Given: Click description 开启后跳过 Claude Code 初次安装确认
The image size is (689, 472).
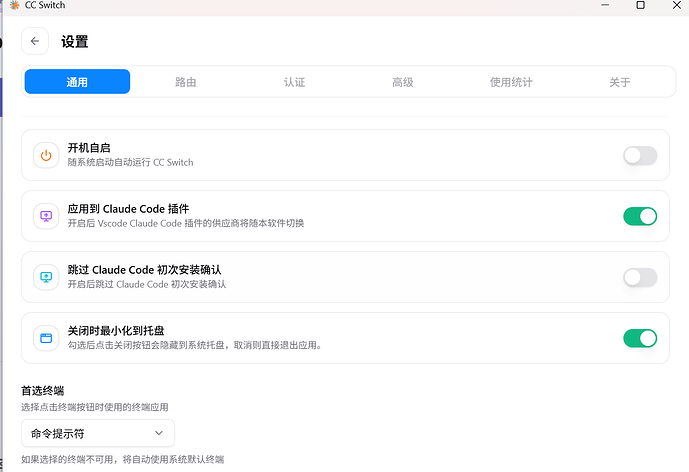Looking at the screenshot, I should [147, 284].
